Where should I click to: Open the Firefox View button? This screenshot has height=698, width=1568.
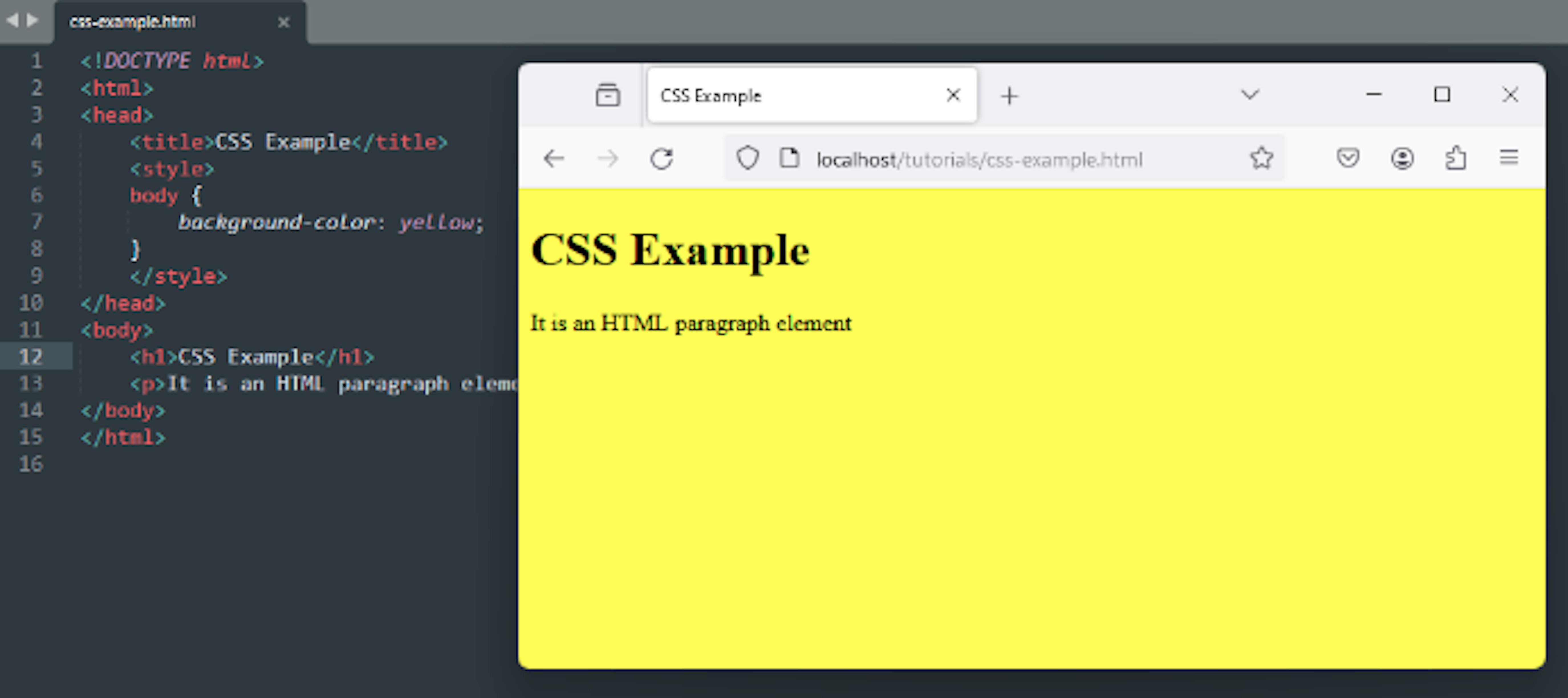(608, 95)
